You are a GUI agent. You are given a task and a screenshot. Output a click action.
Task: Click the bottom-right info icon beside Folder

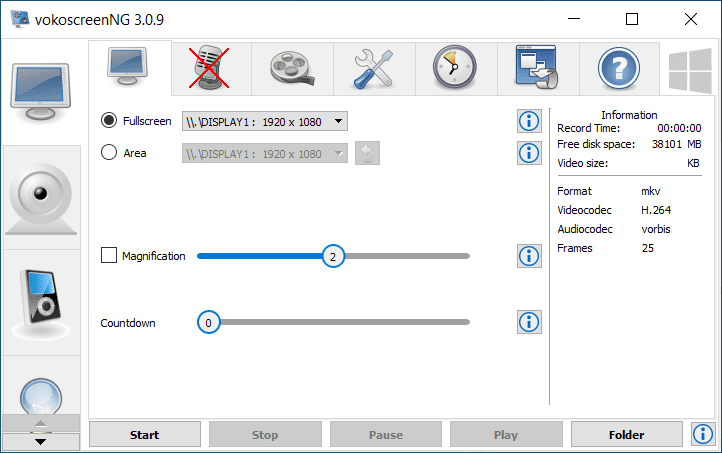[x=703, y=434]
